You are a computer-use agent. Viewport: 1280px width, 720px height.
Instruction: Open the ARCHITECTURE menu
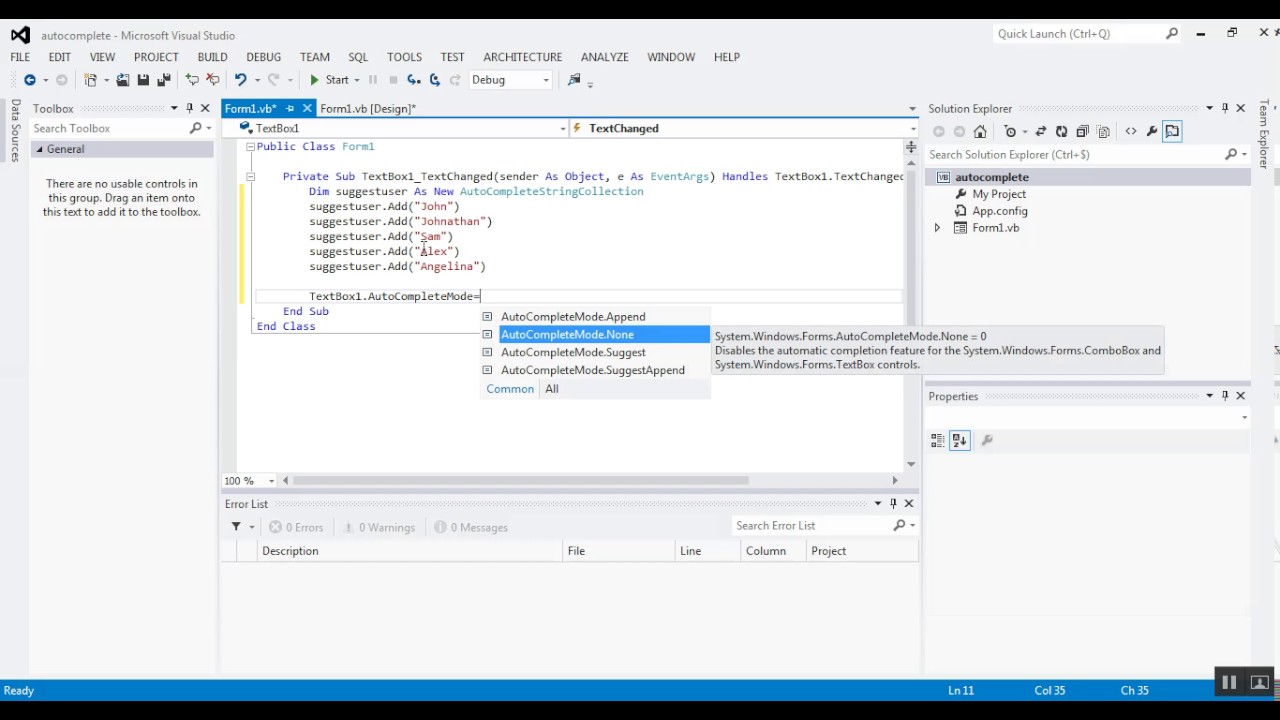click(x=522, y=57)
